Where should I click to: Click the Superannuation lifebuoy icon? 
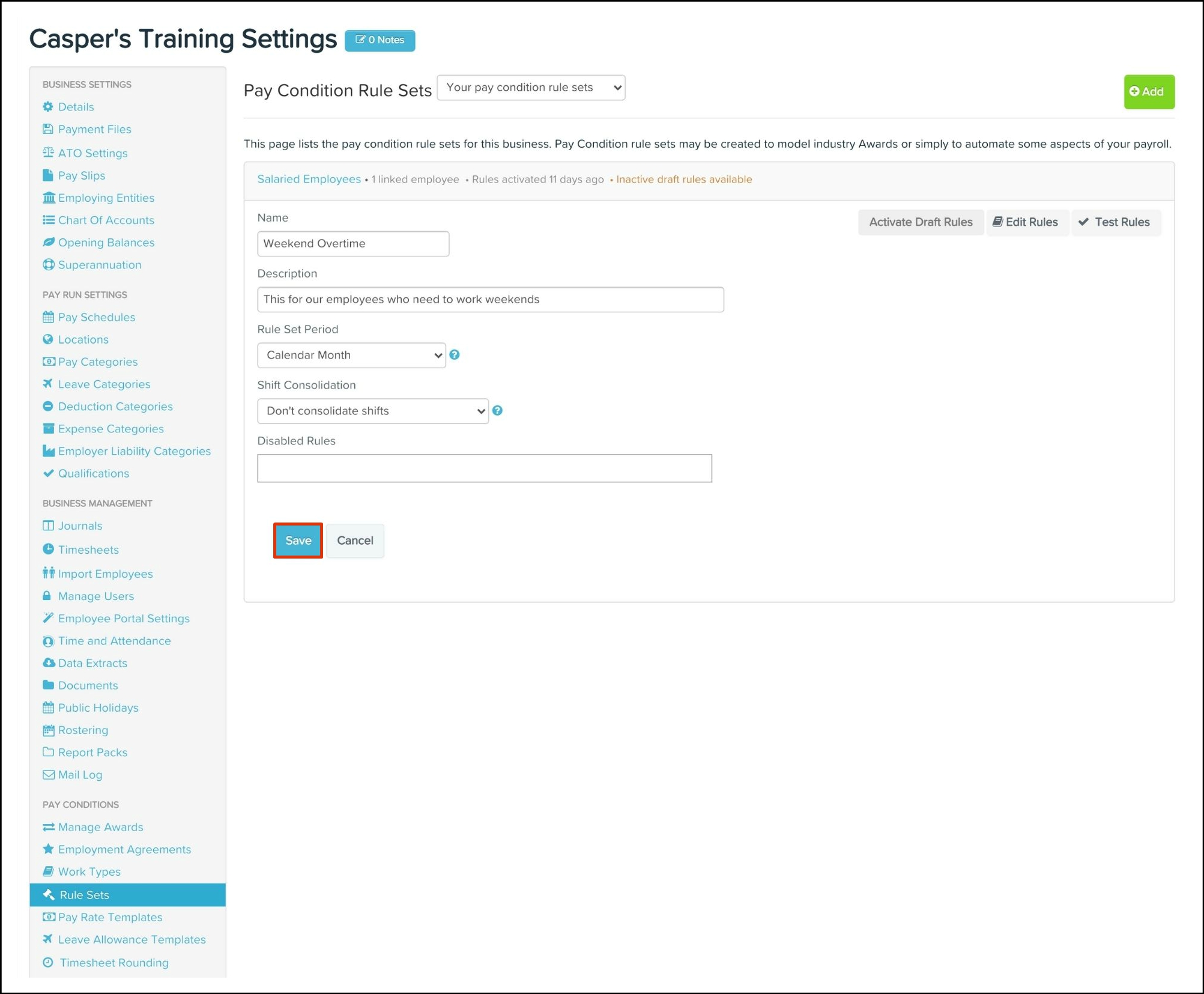point(49,265)
